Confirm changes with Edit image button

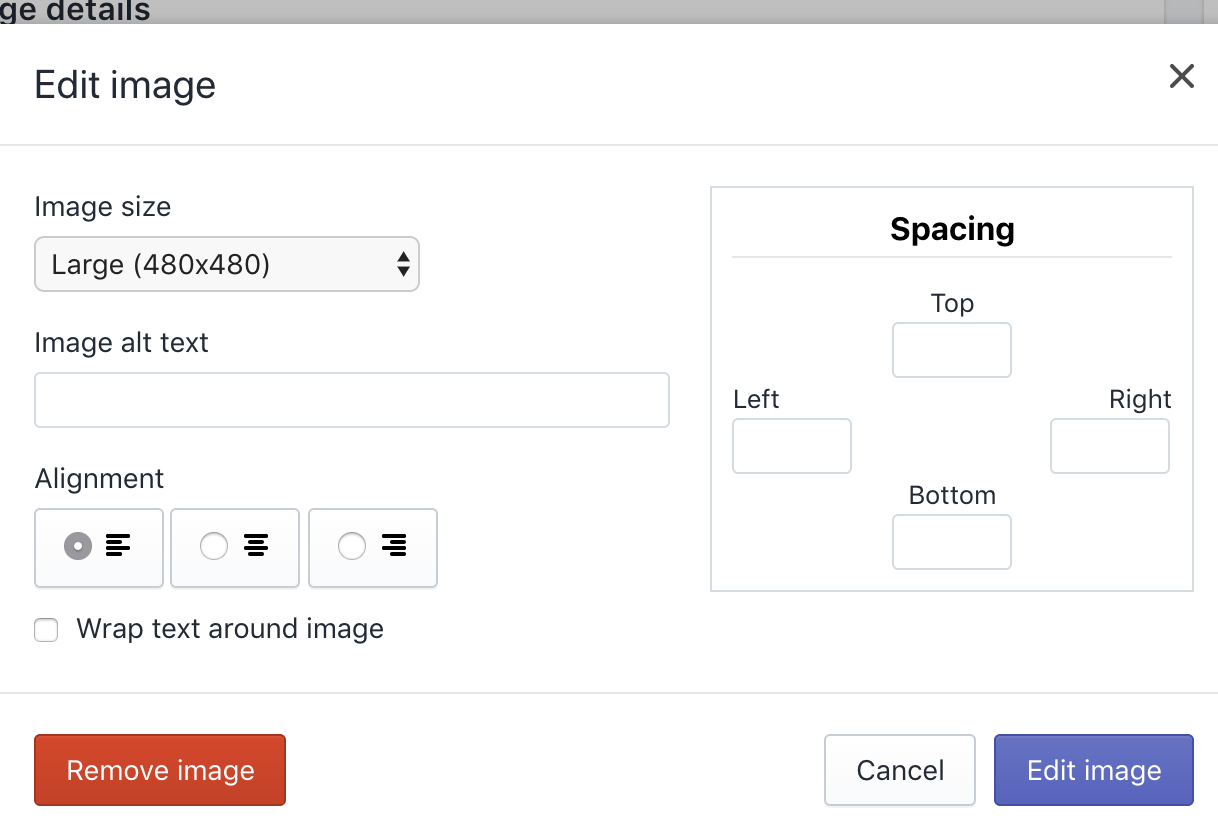(1093, 770)
